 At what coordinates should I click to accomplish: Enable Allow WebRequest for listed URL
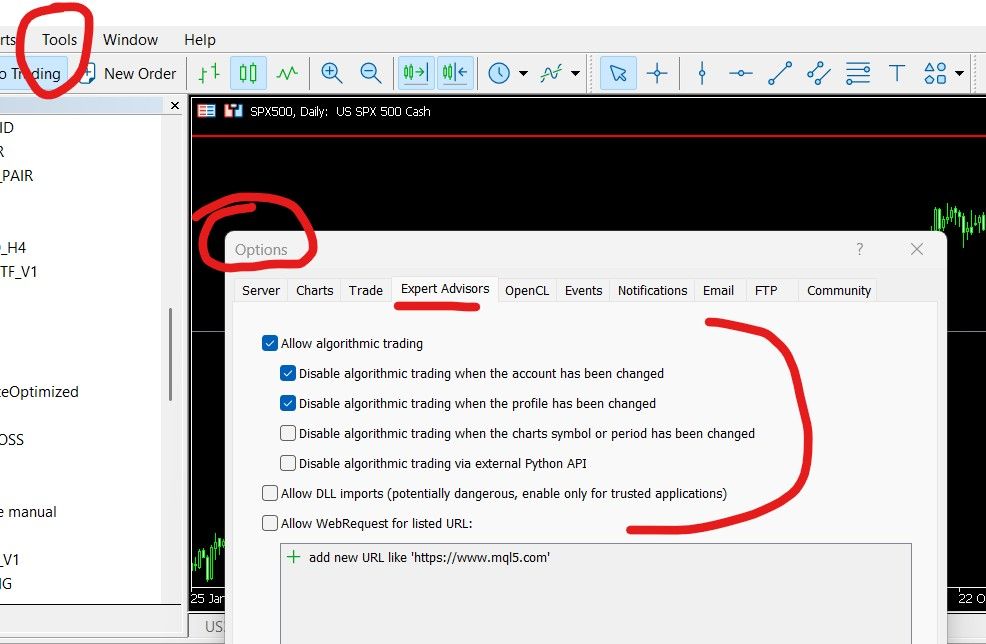(x=270, y=523)
